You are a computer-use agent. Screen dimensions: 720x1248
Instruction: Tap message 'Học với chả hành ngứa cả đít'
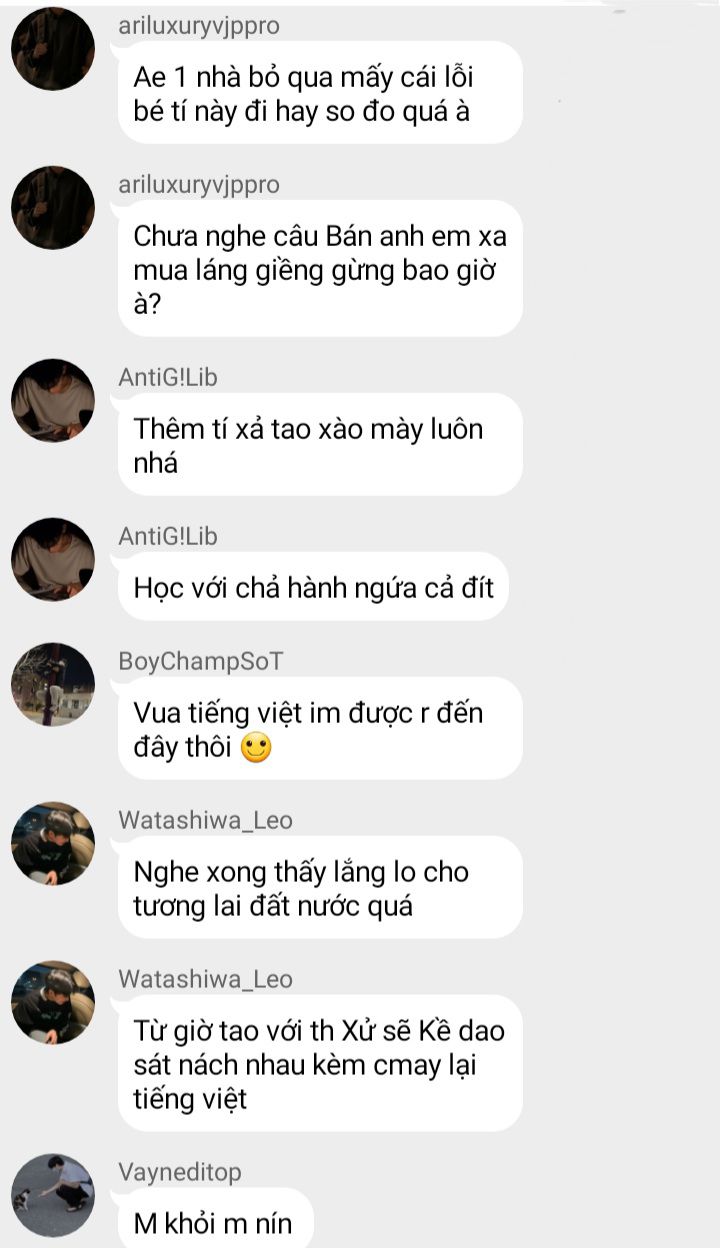click(313, 586)
